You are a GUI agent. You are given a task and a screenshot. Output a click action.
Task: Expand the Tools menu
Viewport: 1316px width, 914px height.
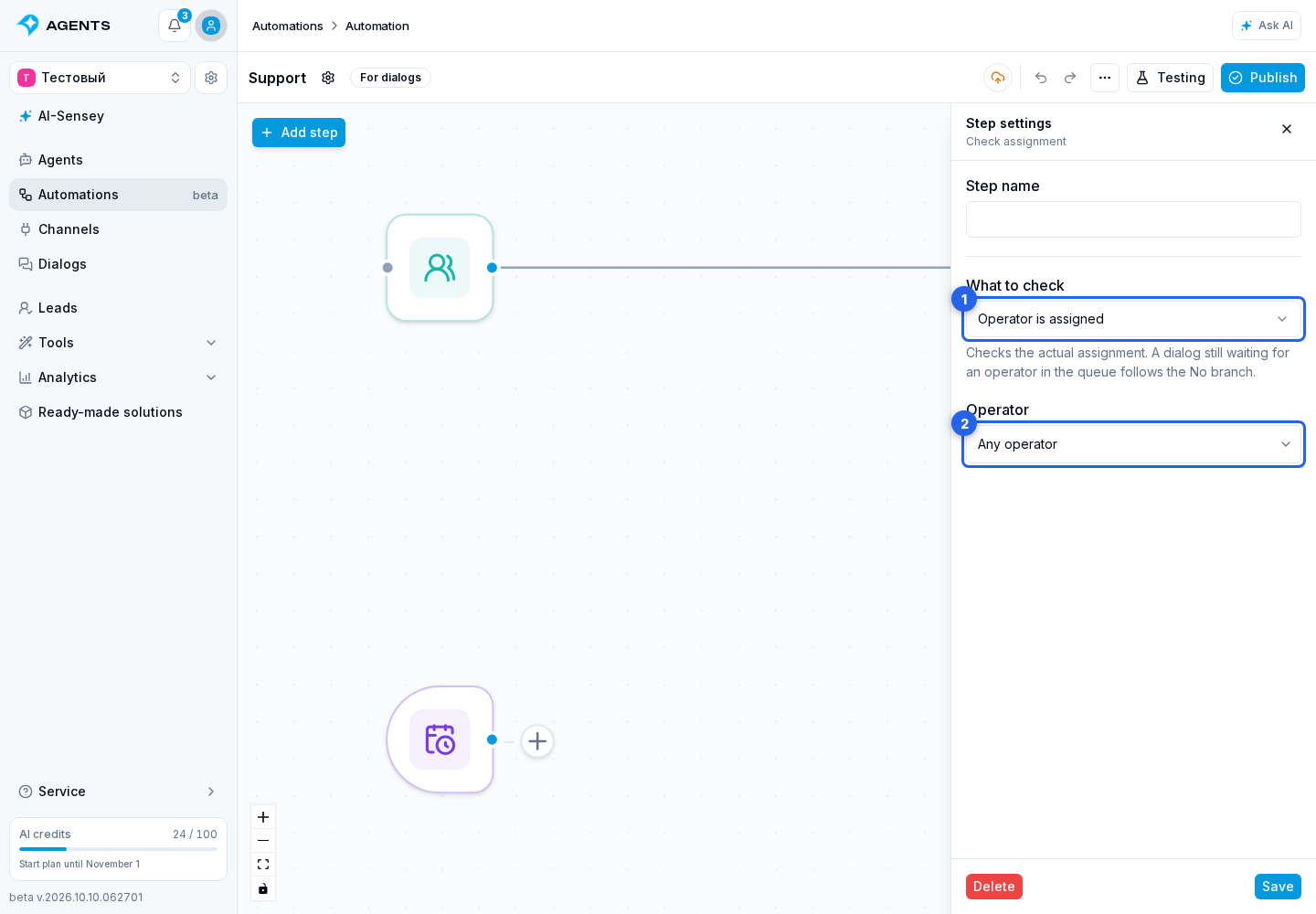click(x=118, y=343)
